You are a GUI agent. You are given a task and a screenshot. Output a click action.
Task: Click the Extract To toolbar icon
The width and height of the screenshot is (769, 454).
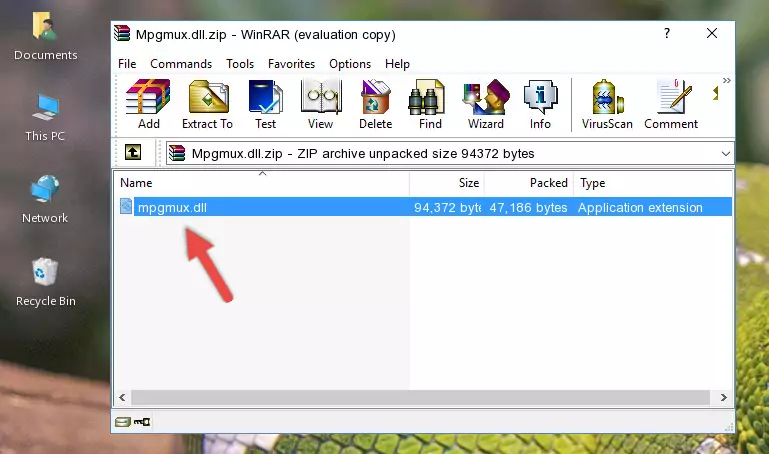207,104
